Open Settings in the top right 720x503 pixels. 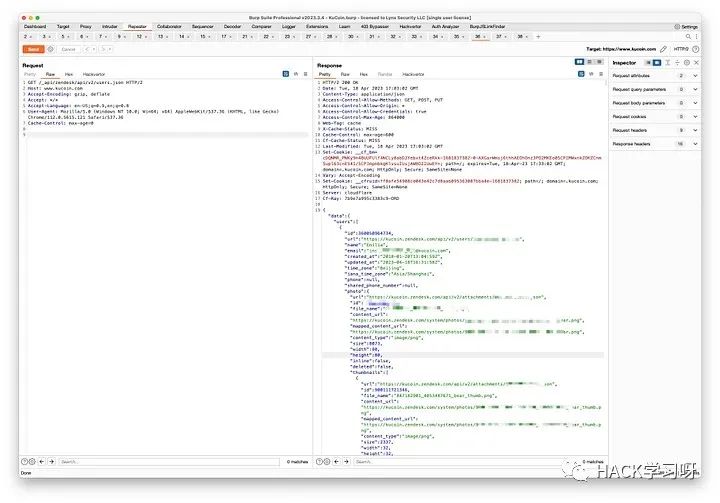pyautogui.click(x=686, y=27)
